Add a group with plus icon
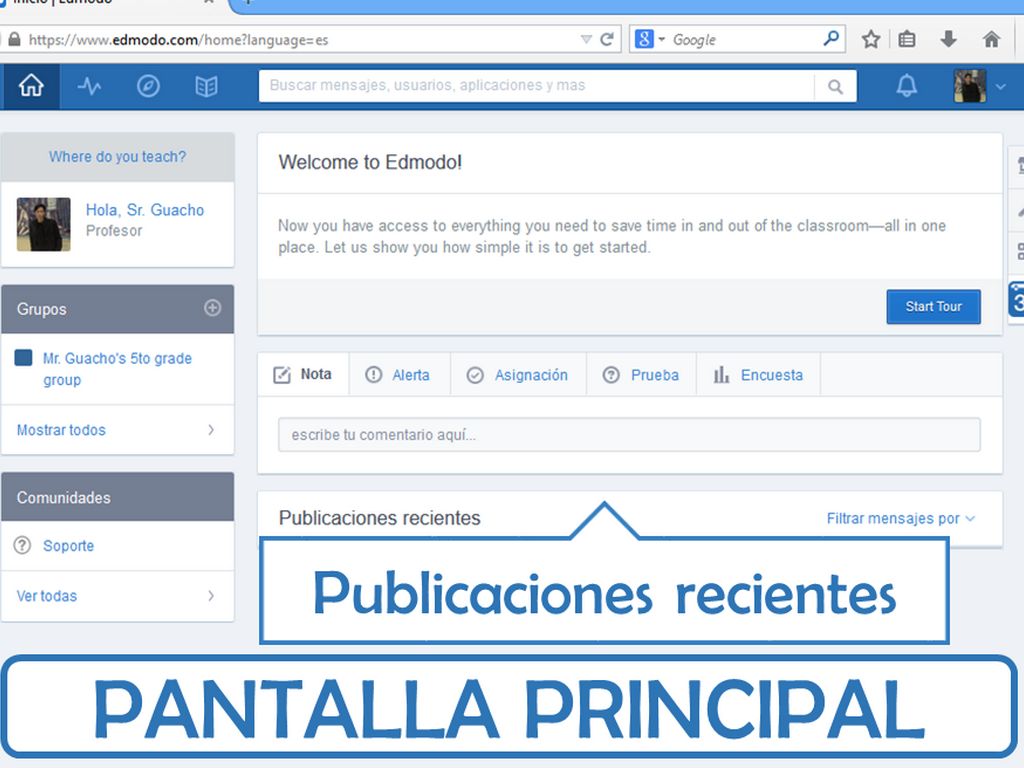Viewport: 1024px width, 768px height. [212, 308]
